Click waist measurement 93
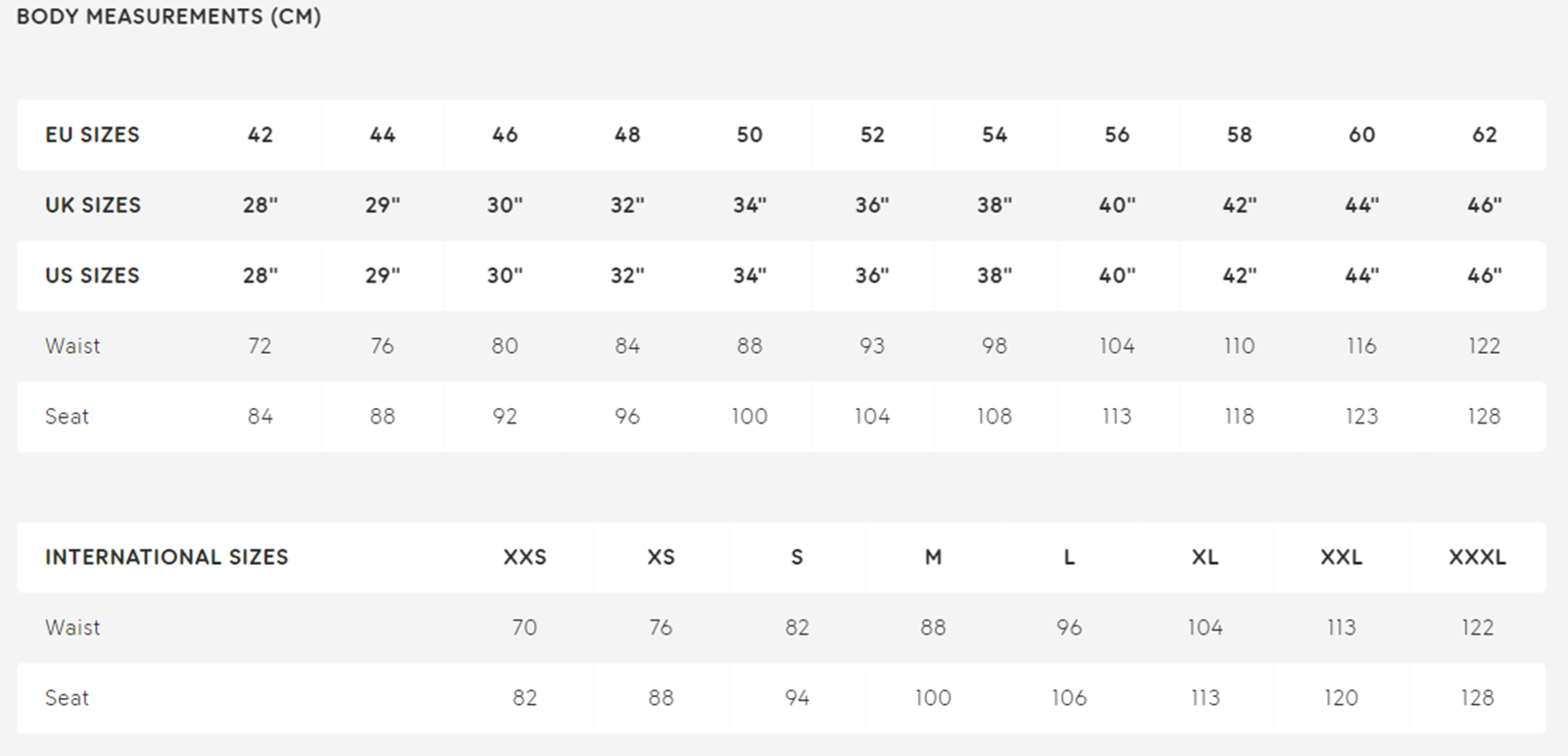The width and height of the screenshot is (1568, 756). (872, 346)
